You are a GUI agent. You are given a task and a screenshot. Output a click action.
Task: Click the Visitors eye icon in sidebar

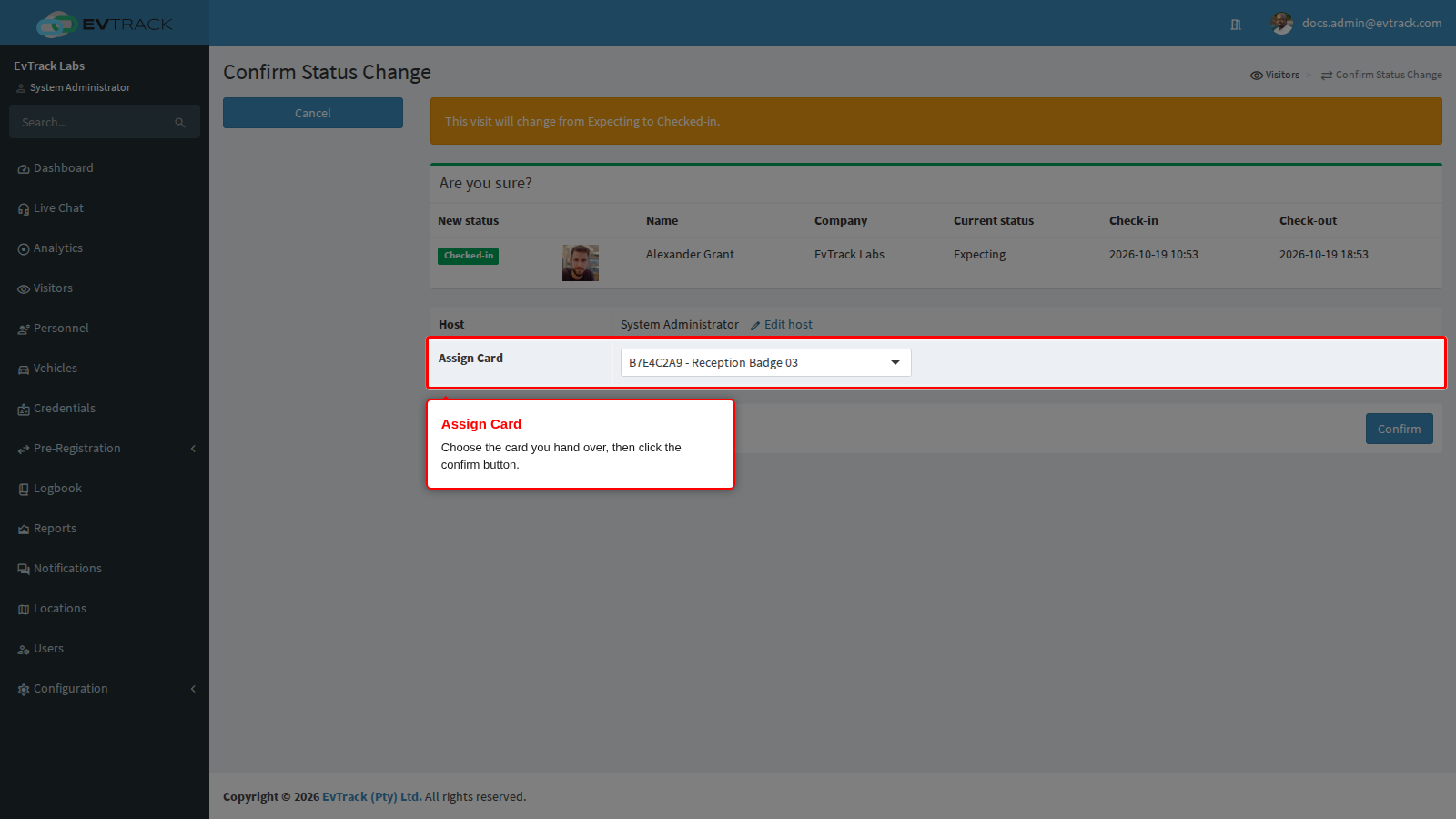24,289
